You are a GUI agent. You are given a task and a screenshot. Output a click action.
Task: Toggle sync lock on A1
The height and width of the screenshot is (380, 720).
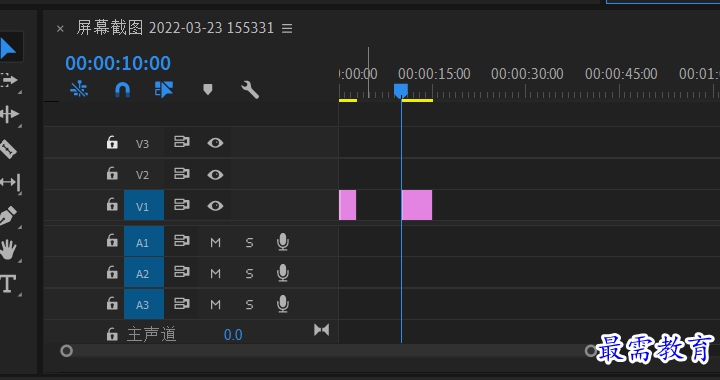pos(182,240)
